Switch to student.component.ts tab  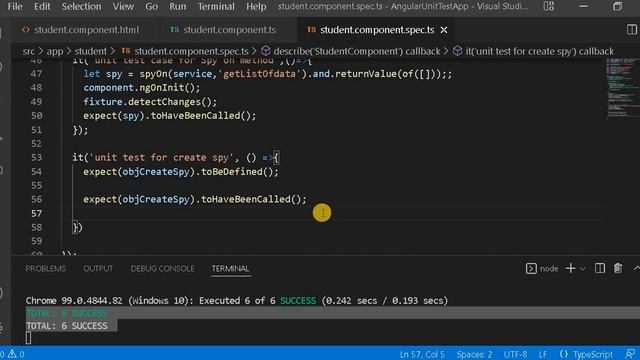click(224, 30)
